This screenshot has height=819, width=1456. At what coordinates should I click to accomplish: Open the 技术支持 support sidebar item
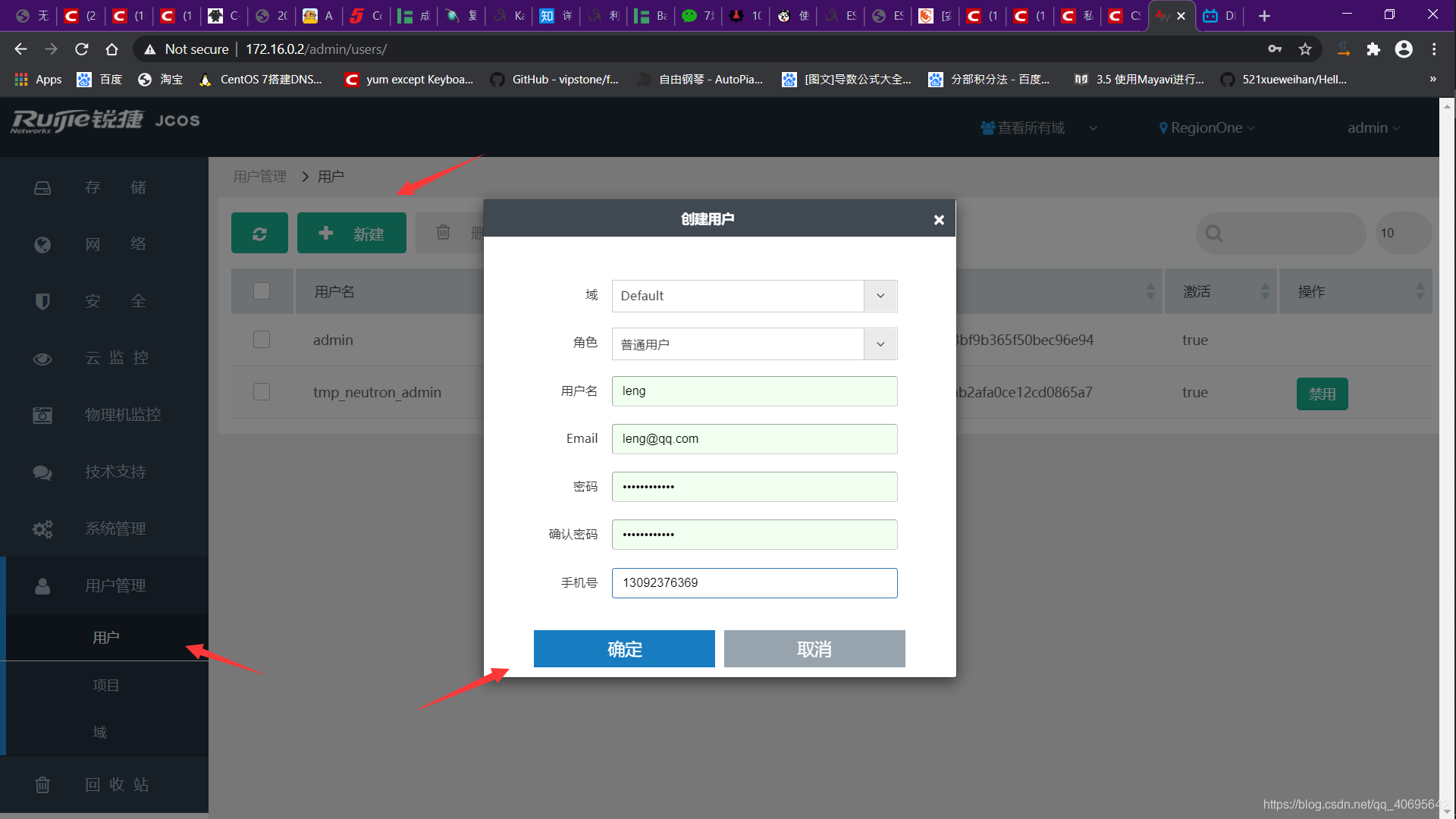coord(104,472)
